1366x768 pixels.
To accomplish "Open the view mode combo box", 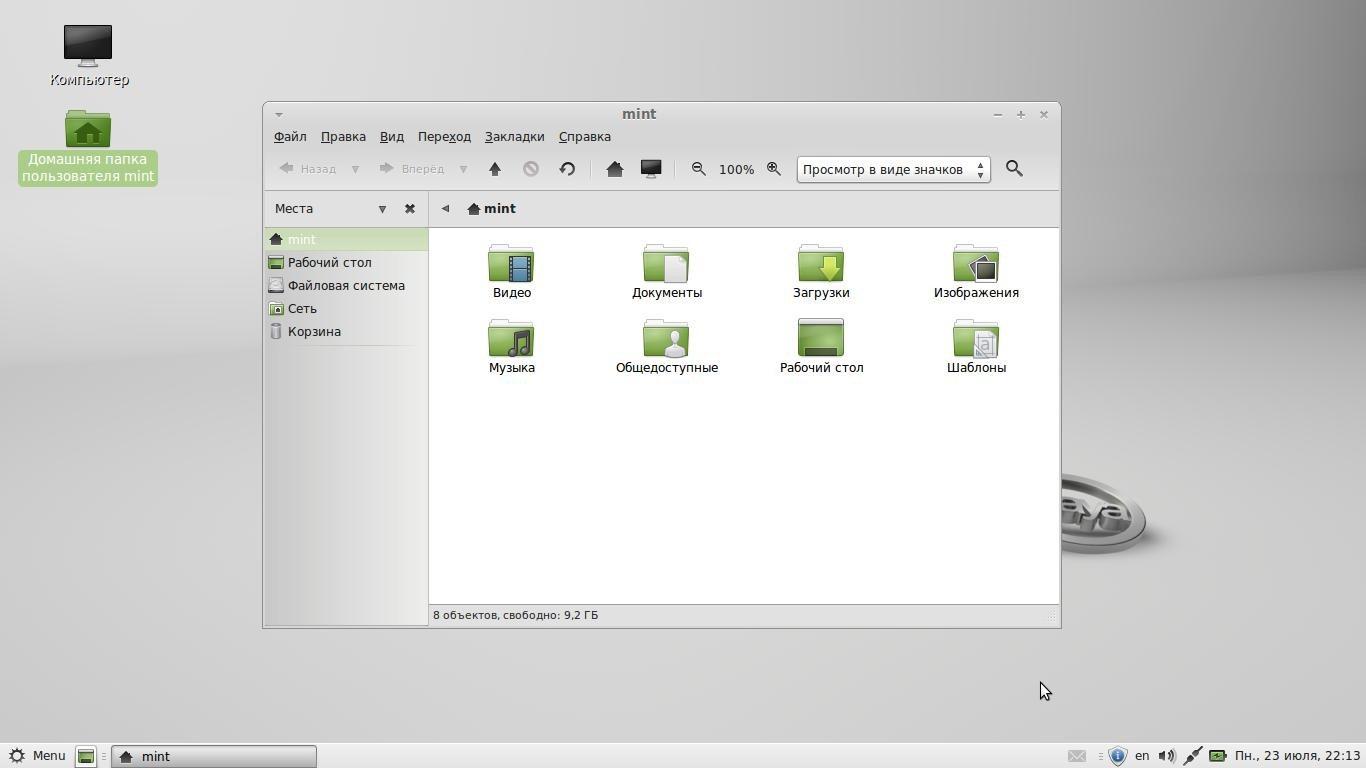I will [893, 169].
